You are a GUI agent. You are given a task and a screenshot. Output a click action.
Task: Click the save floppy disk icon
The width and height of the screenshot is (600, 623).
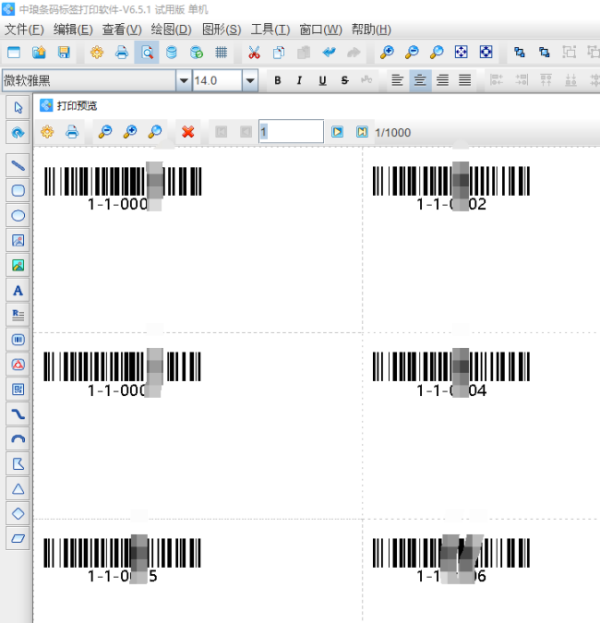coord(64,52)
